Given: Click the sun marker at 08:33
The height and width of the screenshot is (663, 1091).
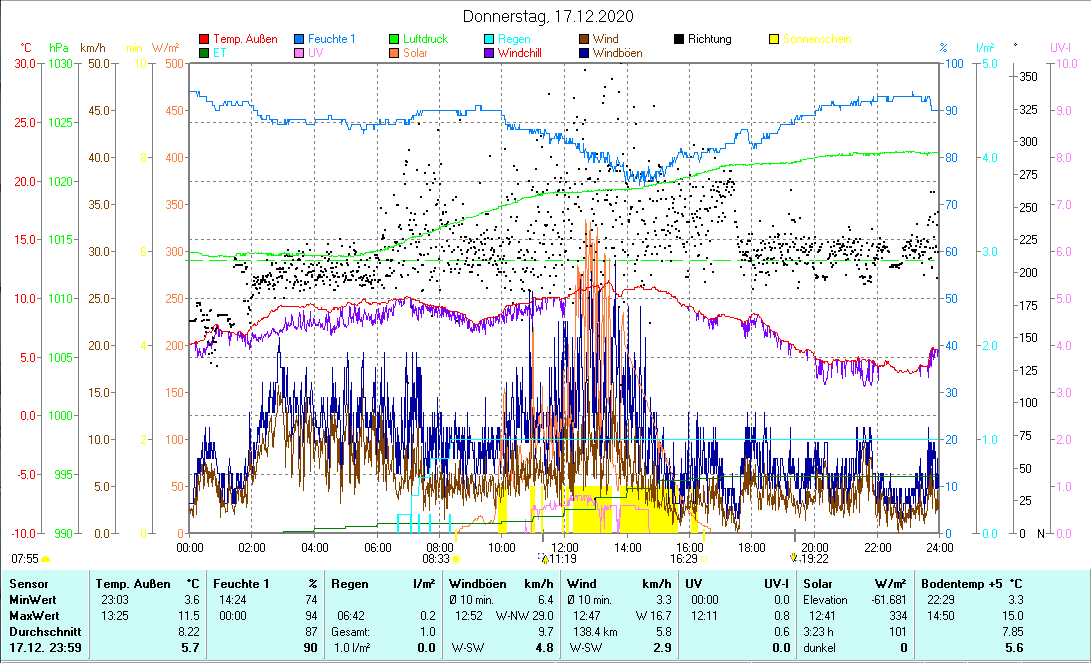Looking at the screenshot, I should [457, 560].
